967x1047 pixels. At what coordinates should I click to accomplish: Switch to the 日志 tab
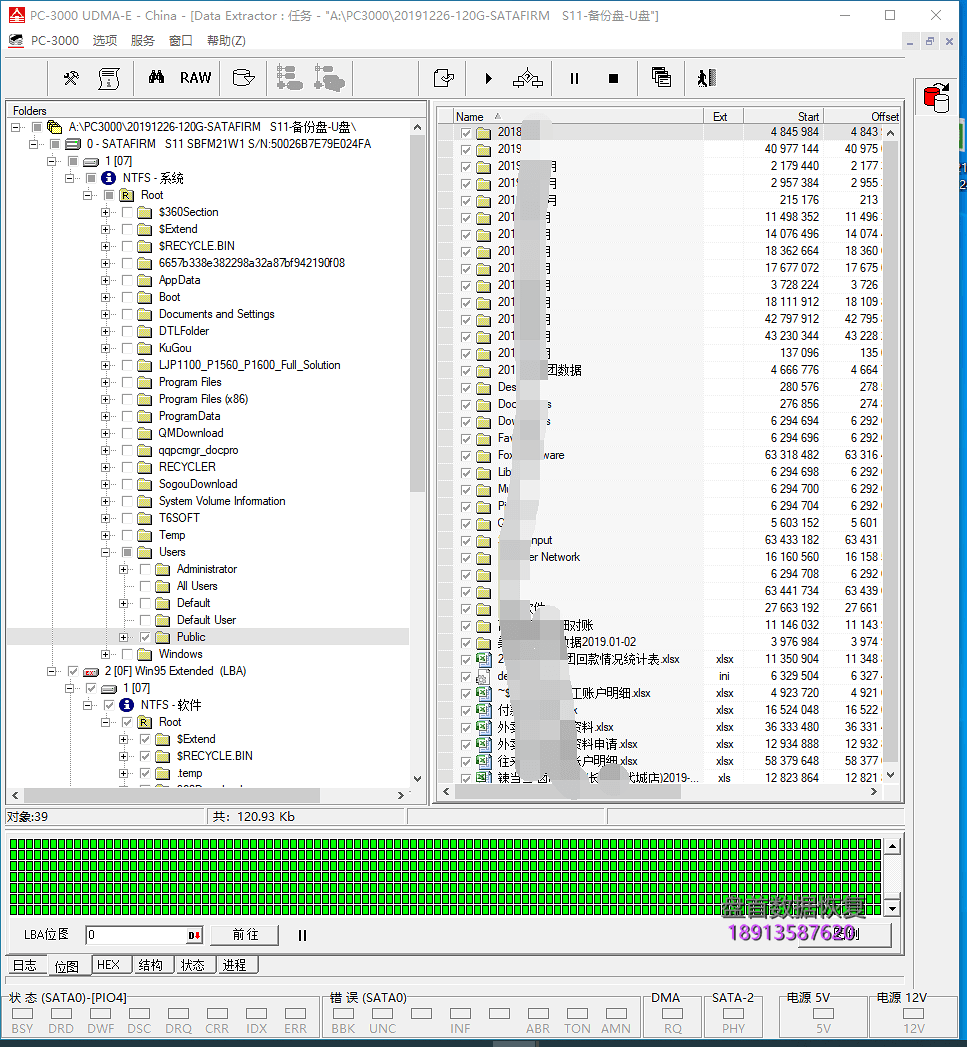coord(25,965)
